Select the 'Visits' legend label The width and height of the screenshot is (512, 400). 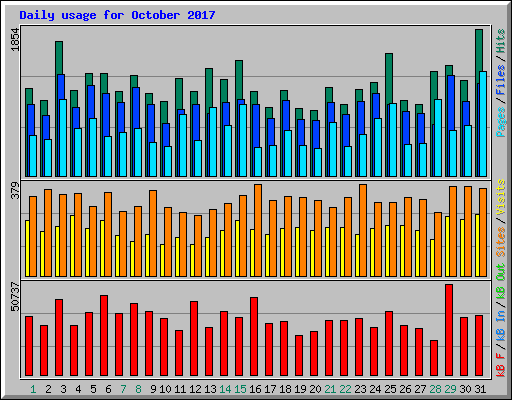pos(501,197)
